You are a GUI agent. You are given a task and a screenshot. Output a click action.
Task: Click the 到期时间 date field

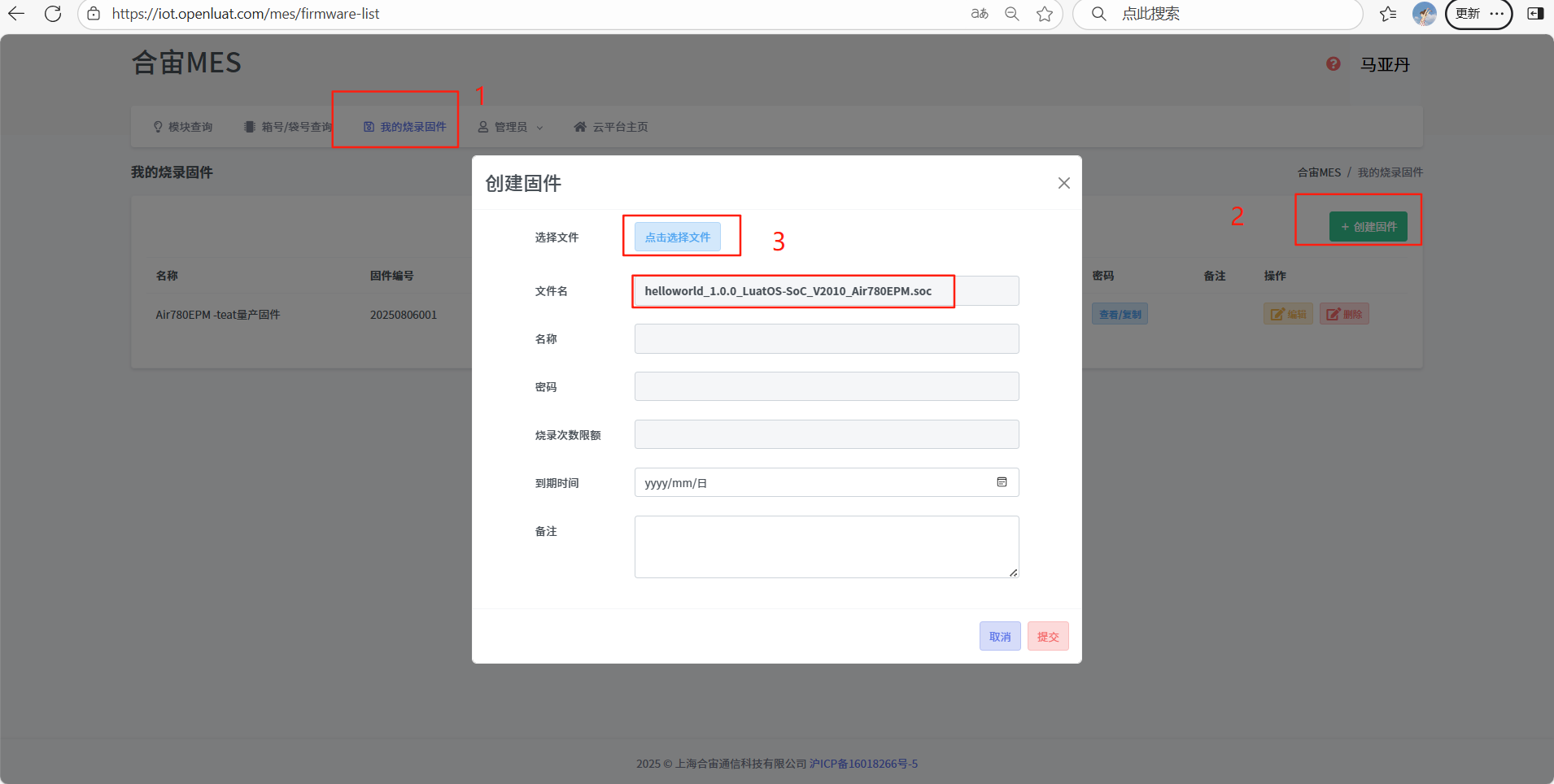(827, 482)
